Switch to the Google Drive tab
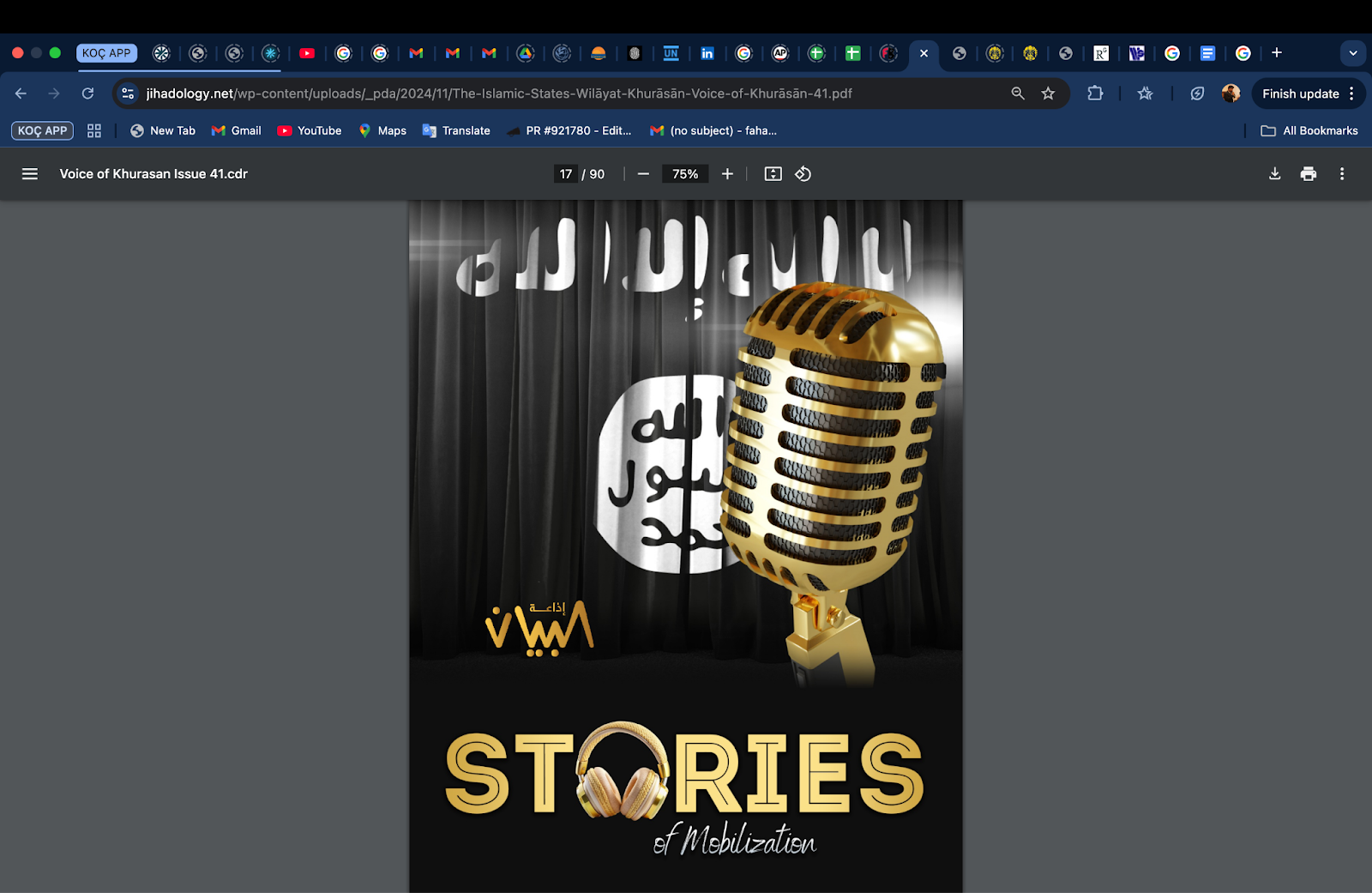Image resolution: width=1372 pixels, height=893 pixels. [x=526, y=53]
